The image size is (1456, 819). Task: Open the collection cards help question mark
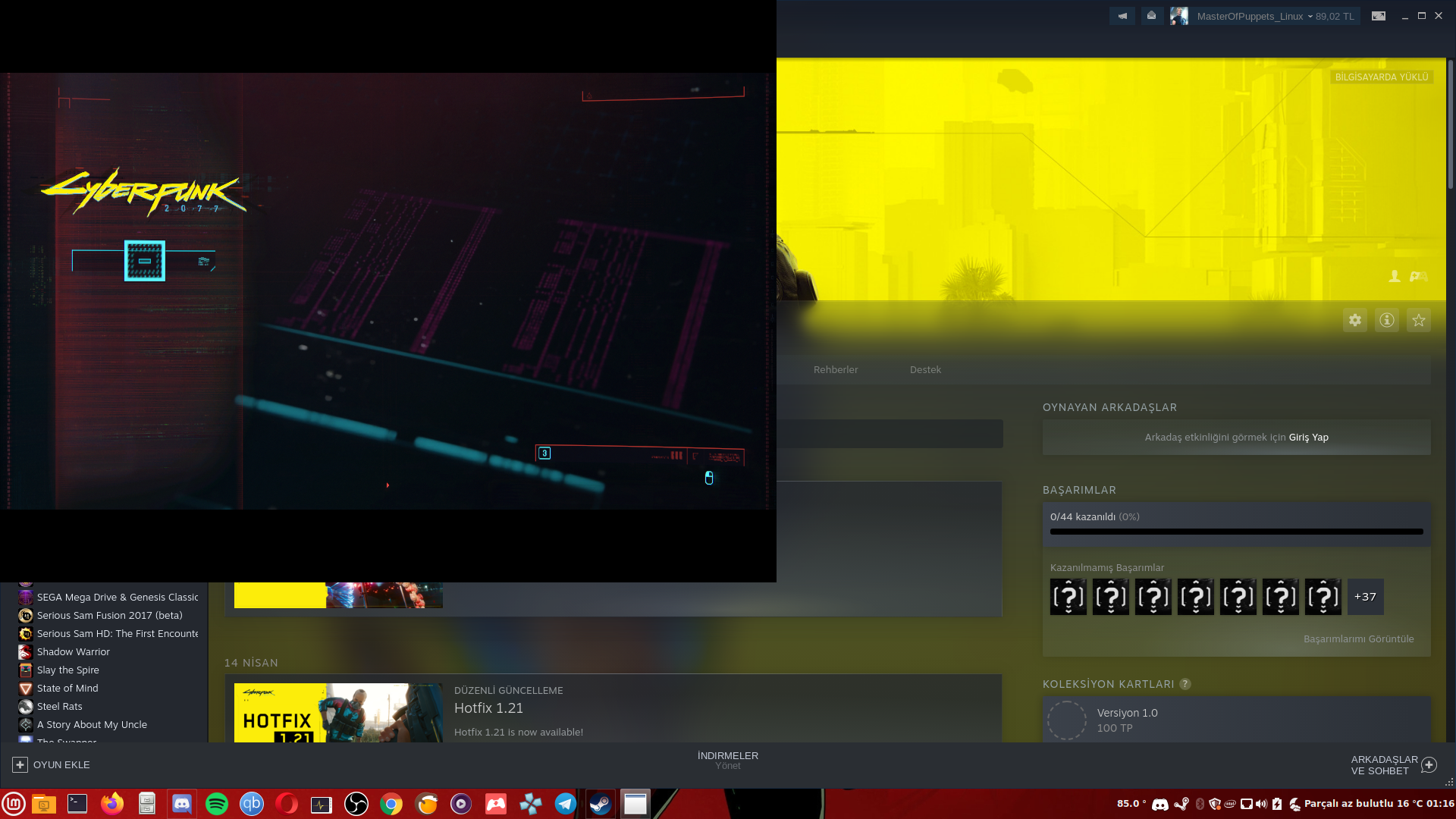coord(1185,684)
